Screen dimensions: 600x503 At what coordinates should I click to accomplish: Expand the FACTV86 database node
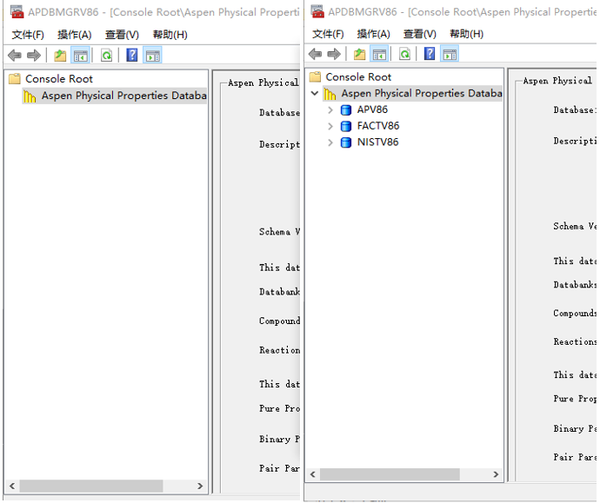pyautogui.click(x=330, y=126)
